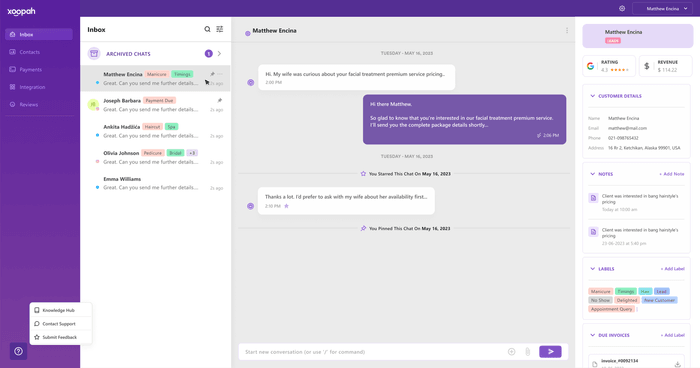Click the Appointment Query label chip
This screenshot has width=700, height=368.
pos(612,309)
